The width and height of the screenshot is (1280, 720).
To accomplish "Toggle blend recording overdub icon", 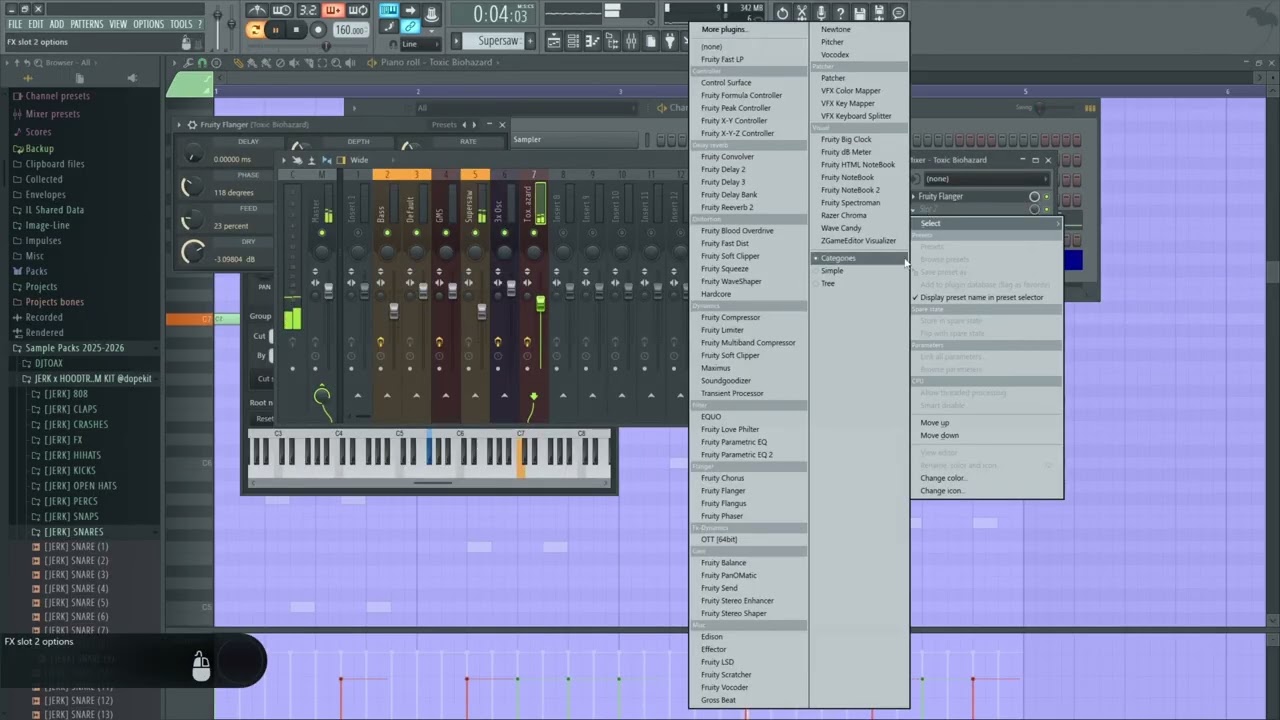I will [332, 11].
